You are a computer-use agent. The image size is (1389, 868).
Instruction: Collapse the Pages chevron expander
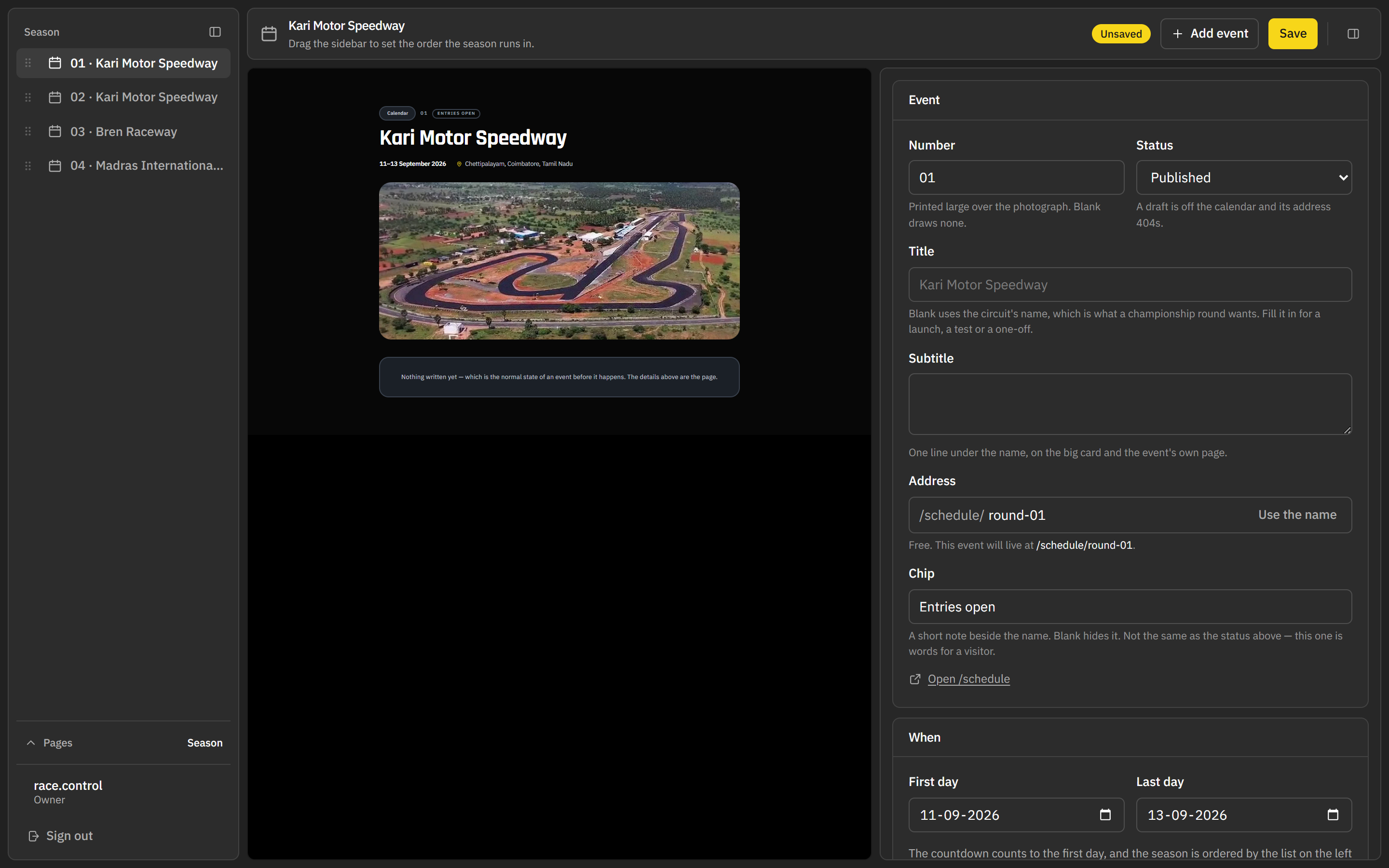pyautogui.click(x=31, y=743)
